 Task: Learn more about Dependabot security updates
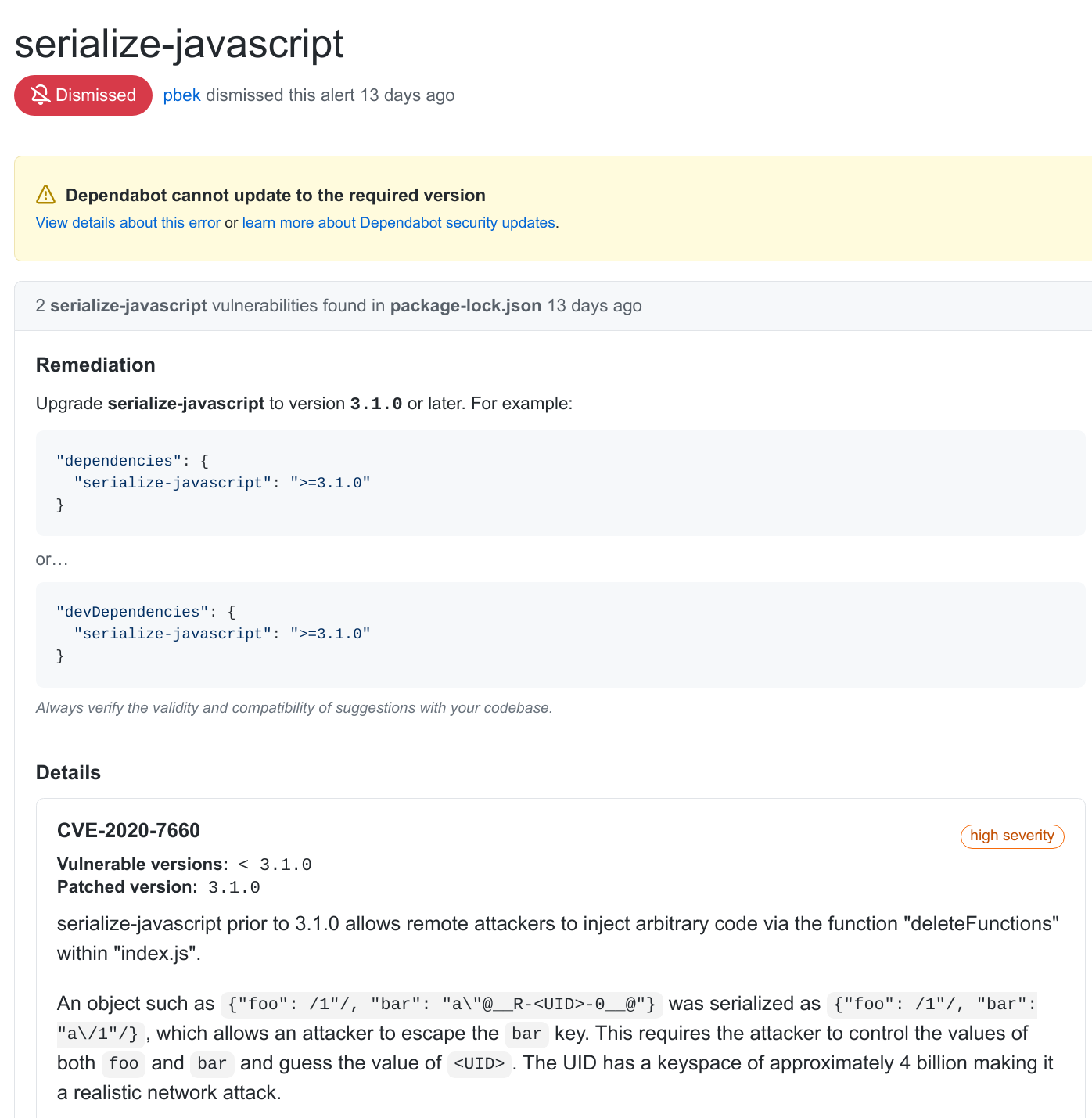coord(397,223)
